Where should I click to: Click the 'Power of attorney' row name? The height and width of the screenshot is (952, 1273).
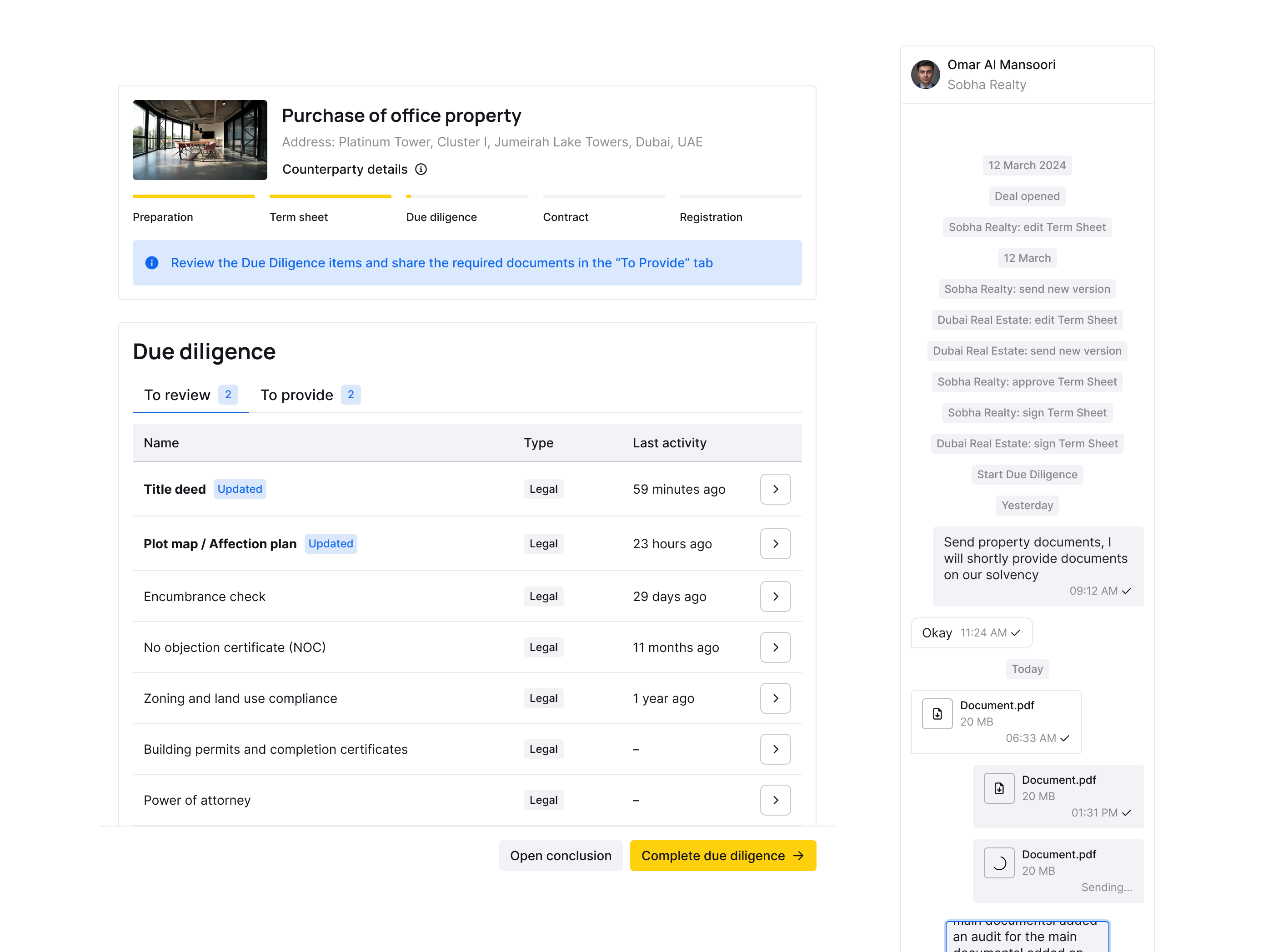click(x=197, y=800)
